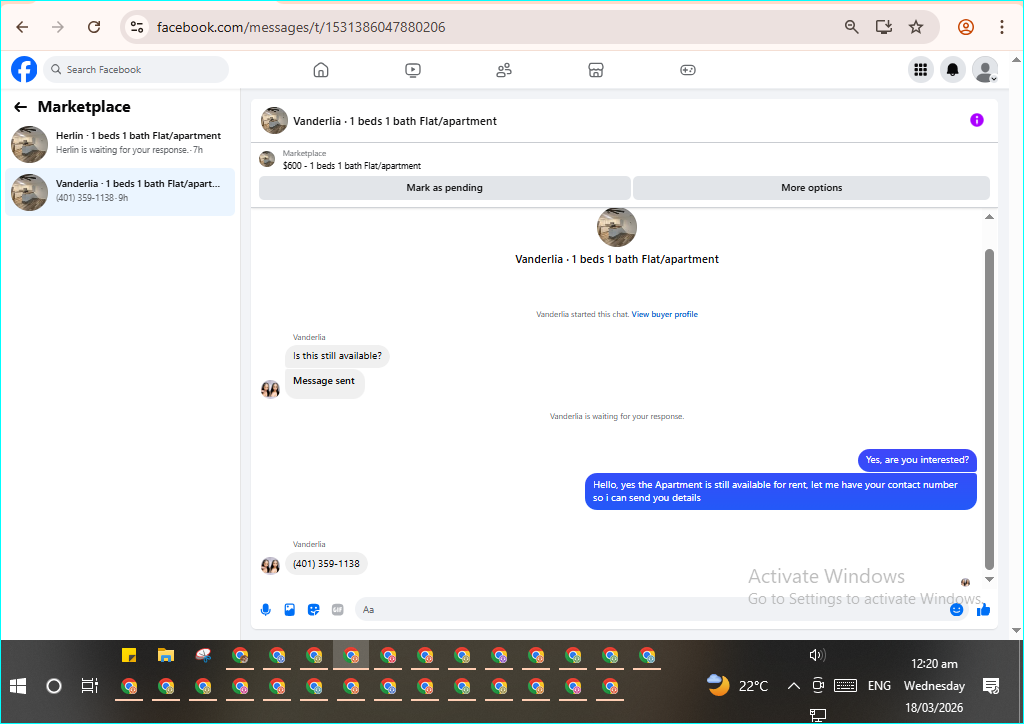Open the Video tab icon

[413, 70]
